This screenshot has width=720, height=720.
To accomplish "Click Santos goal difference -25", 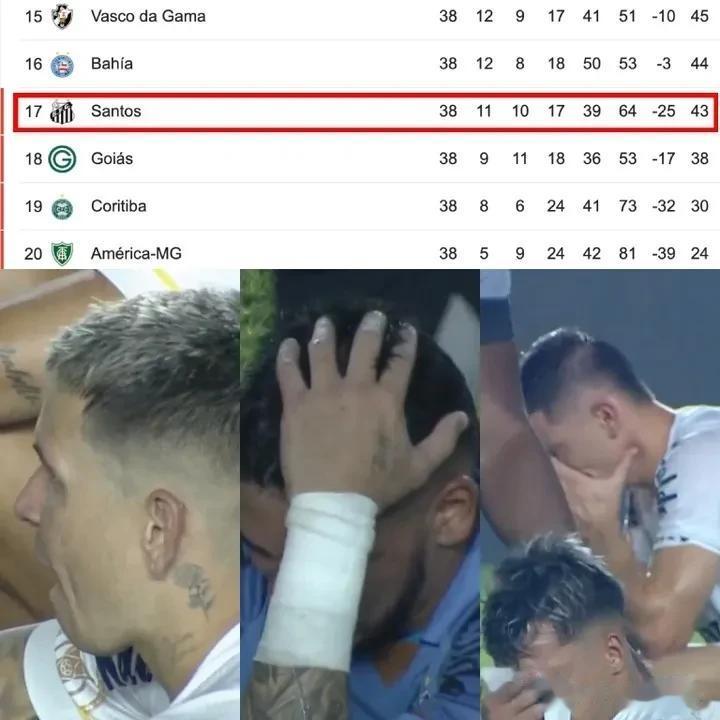I will (664, 111).
